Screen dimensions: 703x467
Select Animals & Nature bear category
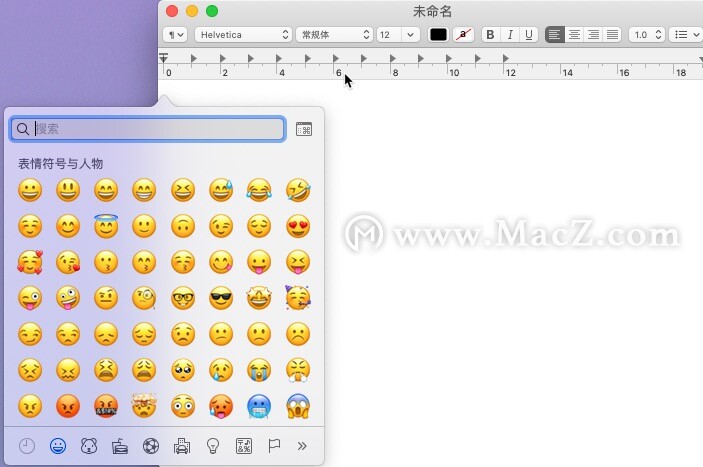(x=89, y=446)
